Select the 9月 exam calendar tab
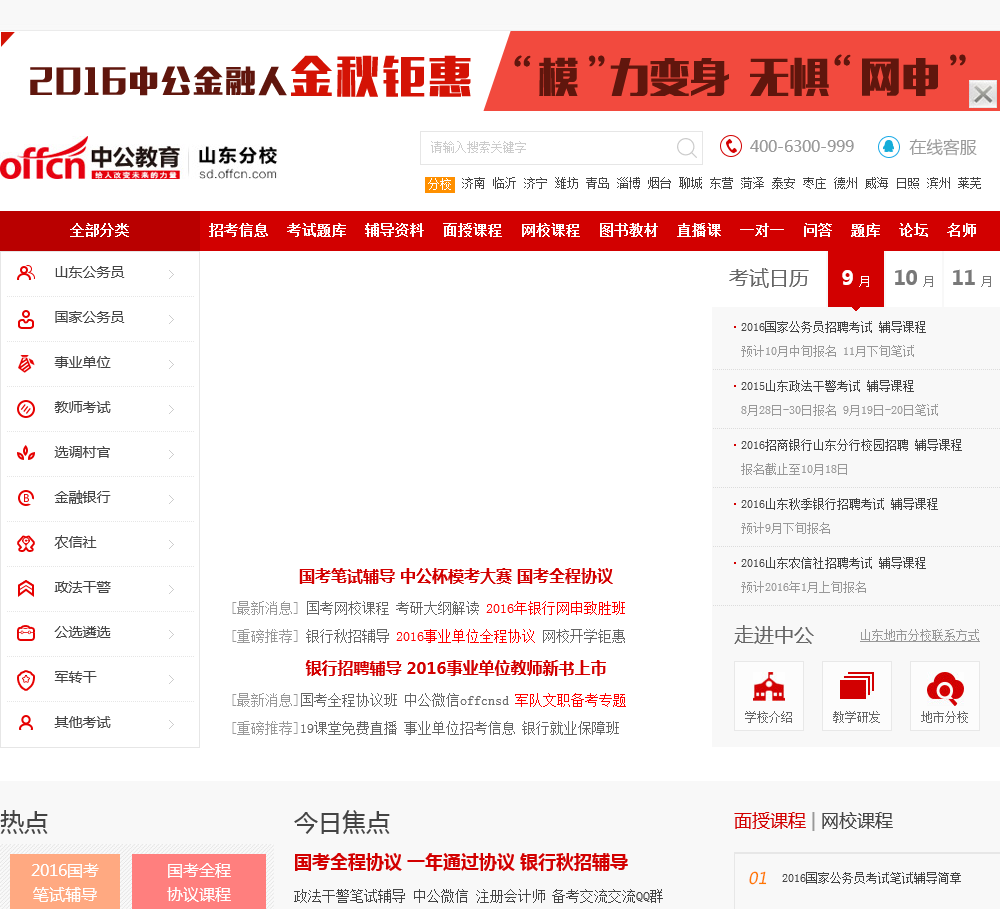 click(856, 278)
